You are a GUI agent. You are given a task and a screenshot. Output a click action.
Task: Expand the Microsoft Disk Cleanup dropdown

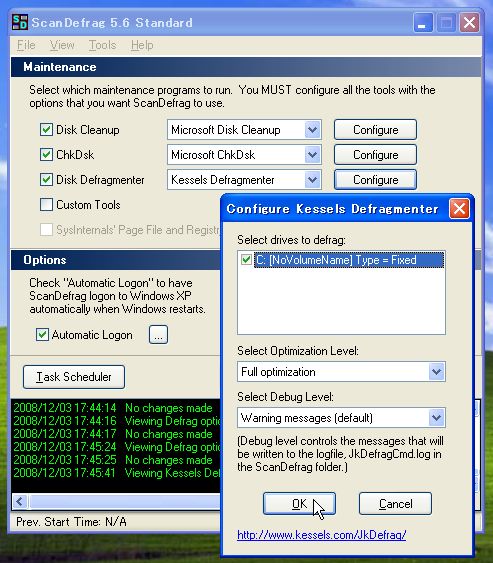pos(312,130)
